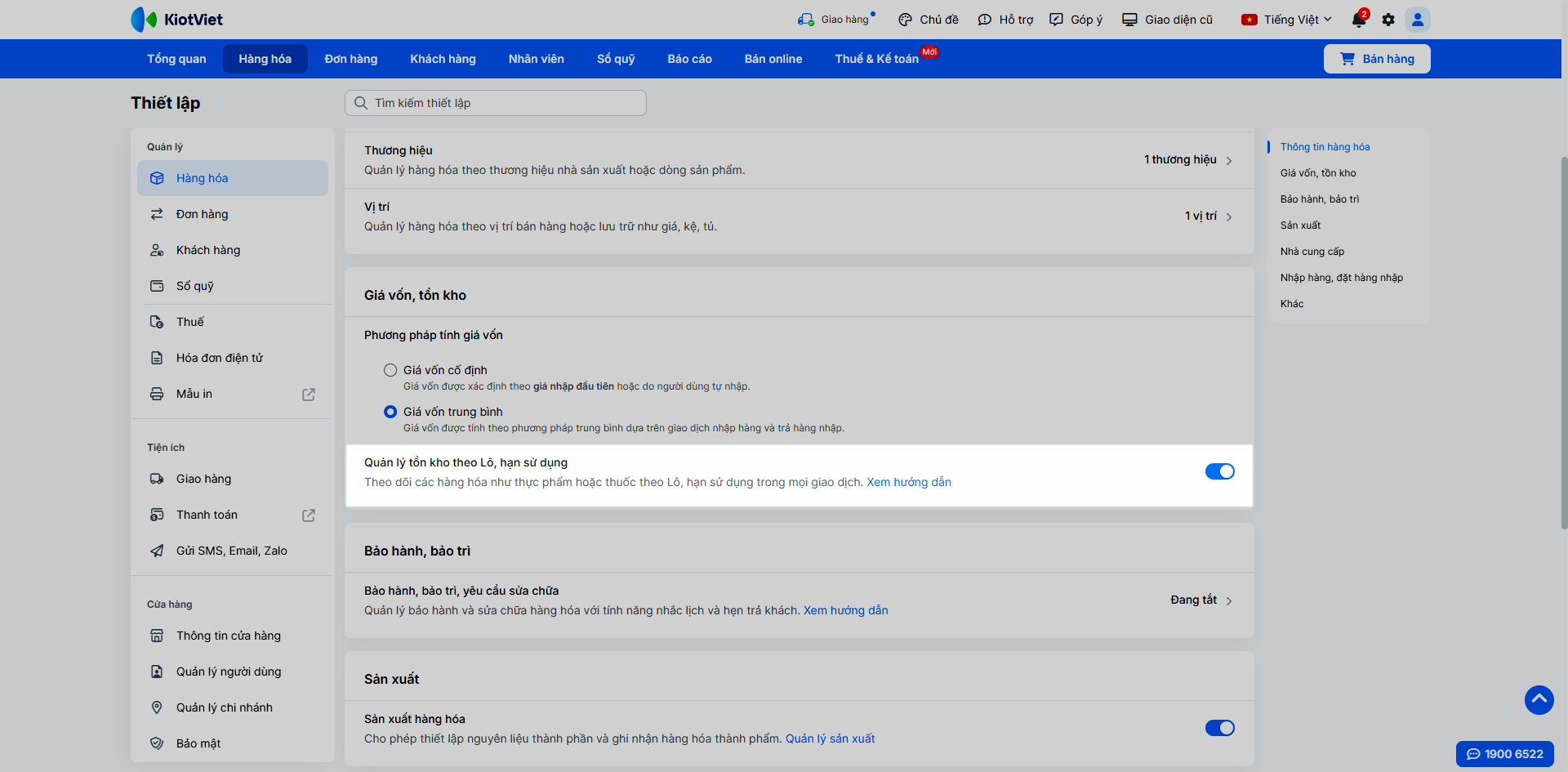Focus the Tìm kiếm thiết lập search field
This screenshot has width=1568, height=772.
pos(496,103)
